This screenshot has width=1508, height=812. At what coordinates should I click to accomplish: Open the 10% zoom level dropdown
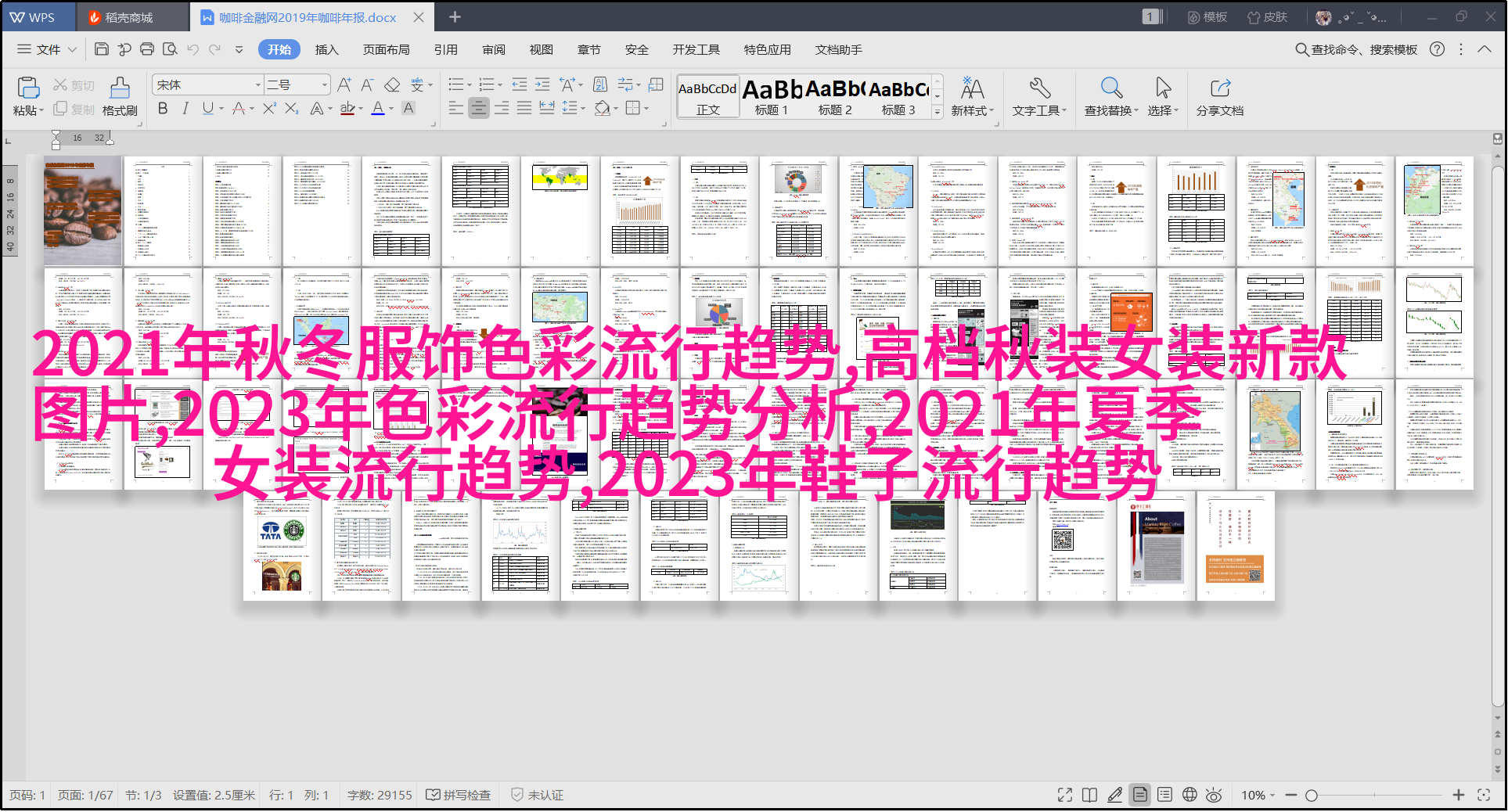click(1258, 795)
